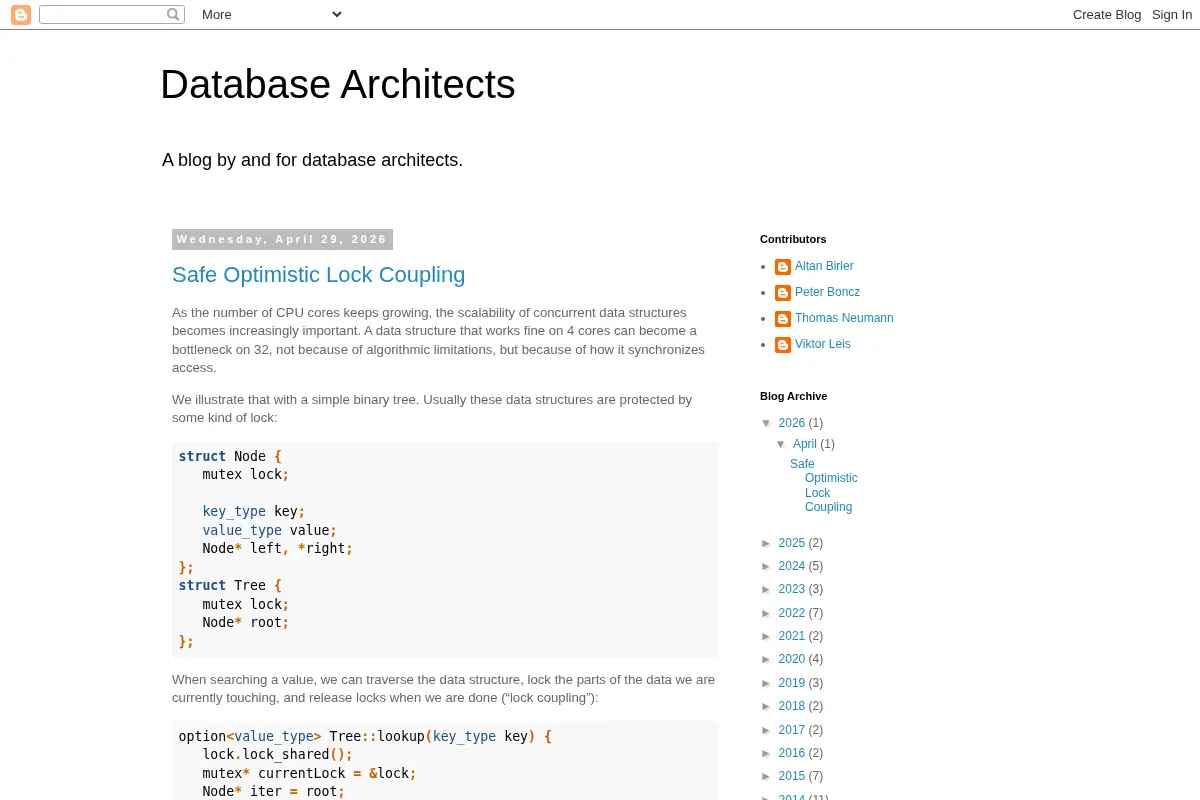Screen dimensions: 1200x800
Task: Open the 2021 archive link
Action: click(x=792, y=636)
